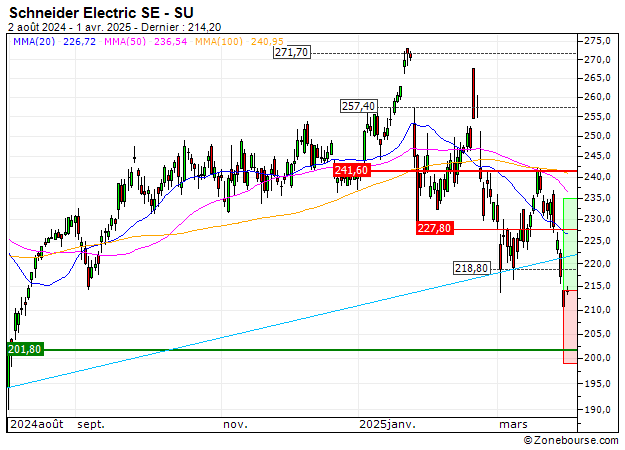Click the 215,0 price axis tick
Screen dimensions: 625x450
(x=597, y=286)
